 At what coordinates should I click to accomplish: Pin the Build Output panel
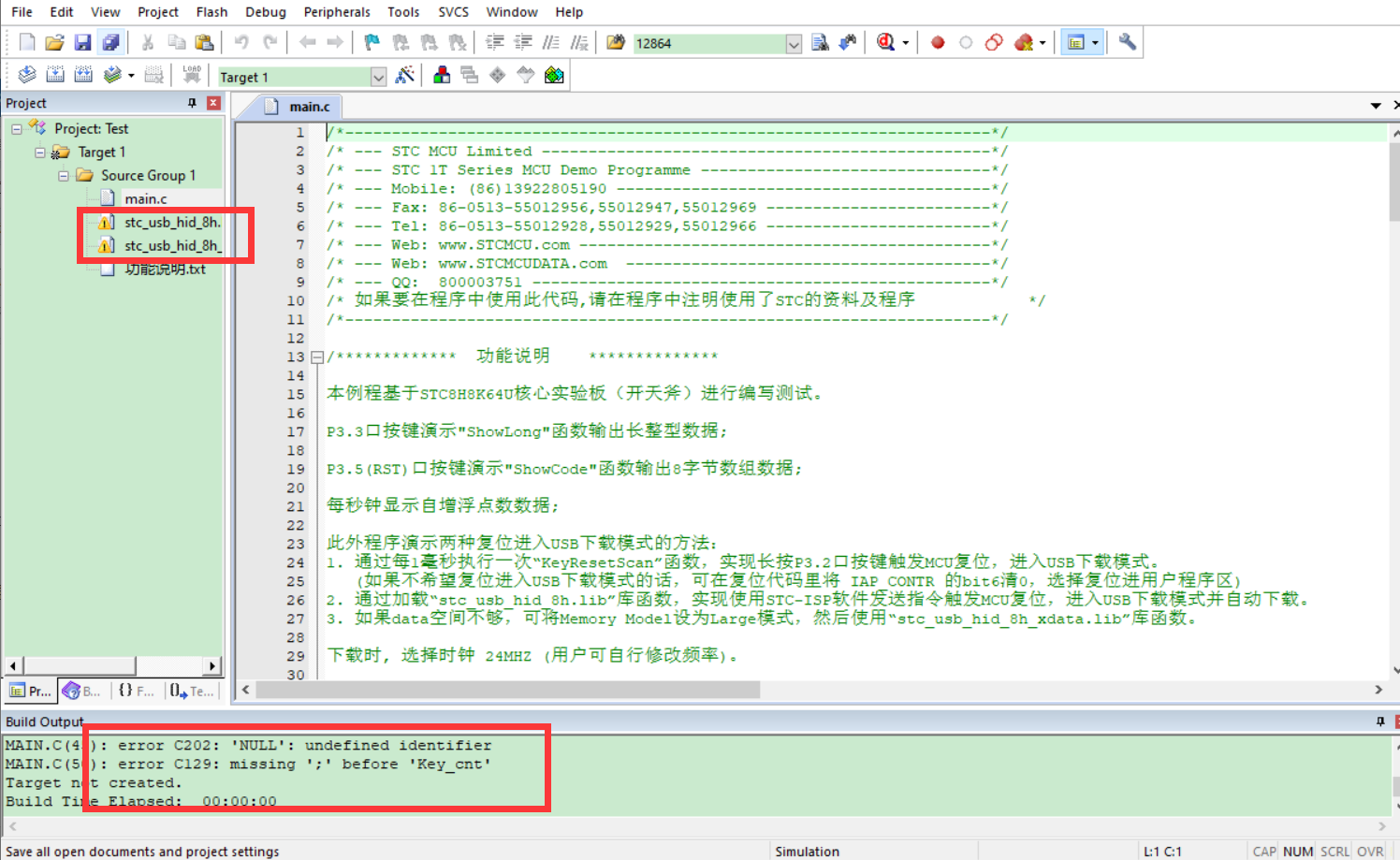click(x=1379, y=722)
